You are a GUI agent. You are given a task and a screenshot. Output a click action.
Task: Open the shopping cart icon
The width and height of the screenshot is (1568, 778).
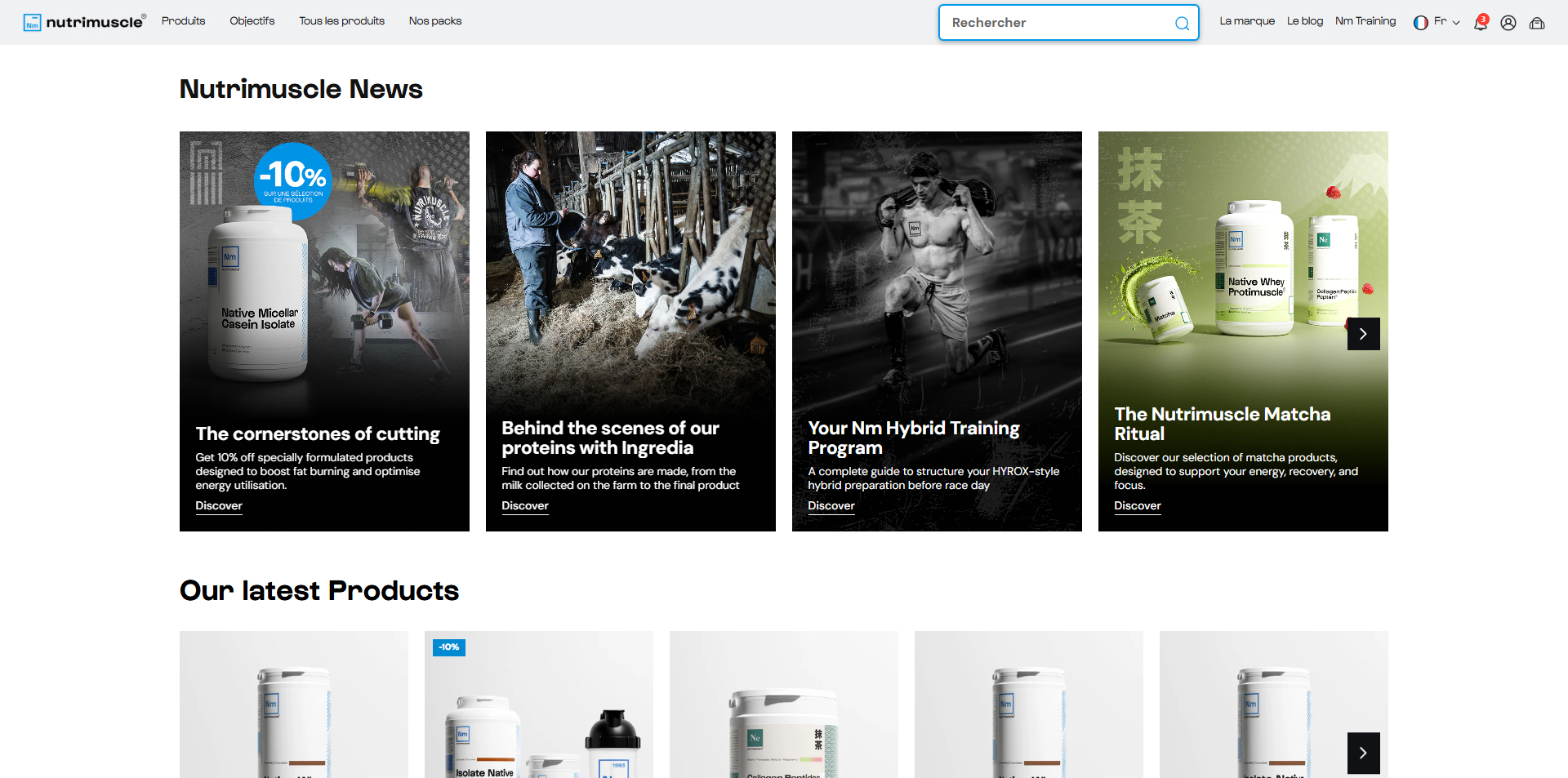click(1537, 23)
